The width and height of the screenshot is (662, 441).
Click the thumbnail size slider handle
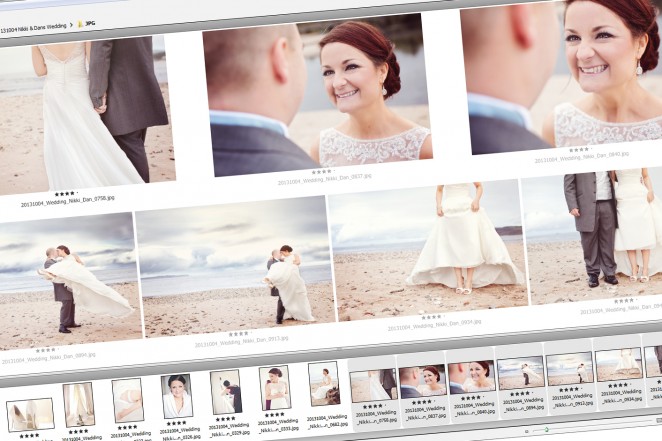point(546,430)
